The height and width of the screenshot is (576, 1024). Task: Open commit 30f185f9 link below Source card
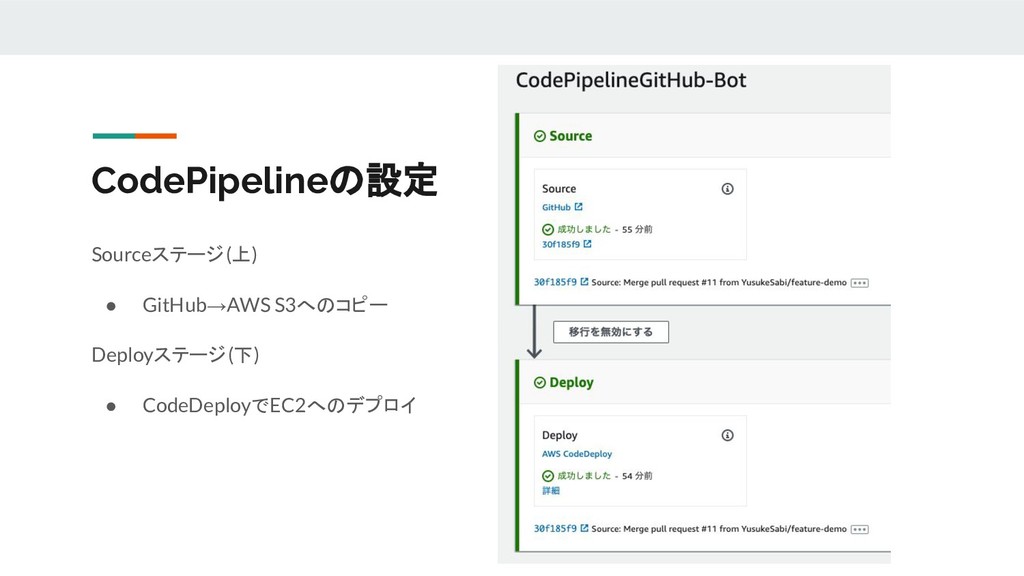[555, 282]
